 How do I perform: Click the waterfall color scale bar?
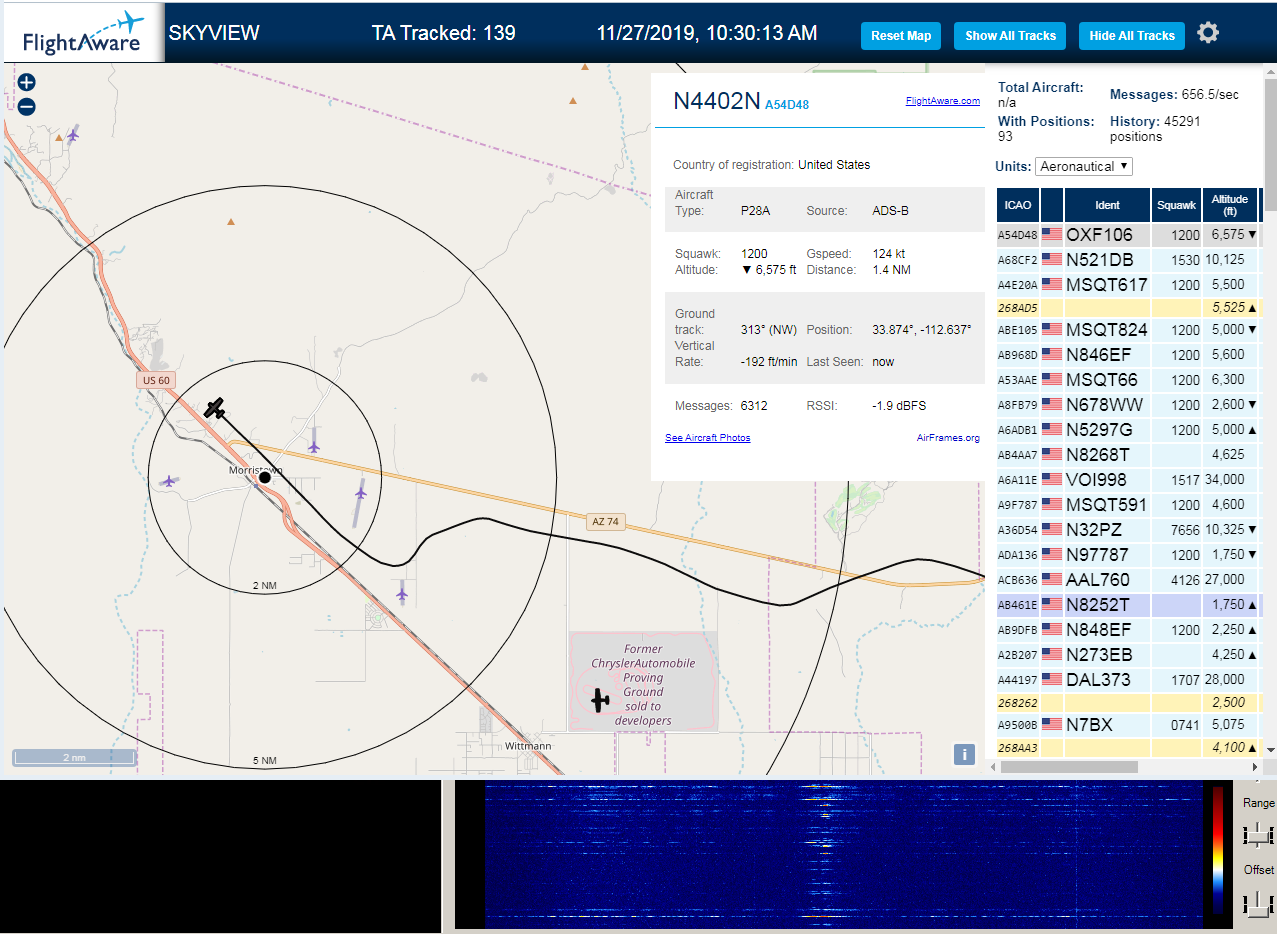[1218, 850]
